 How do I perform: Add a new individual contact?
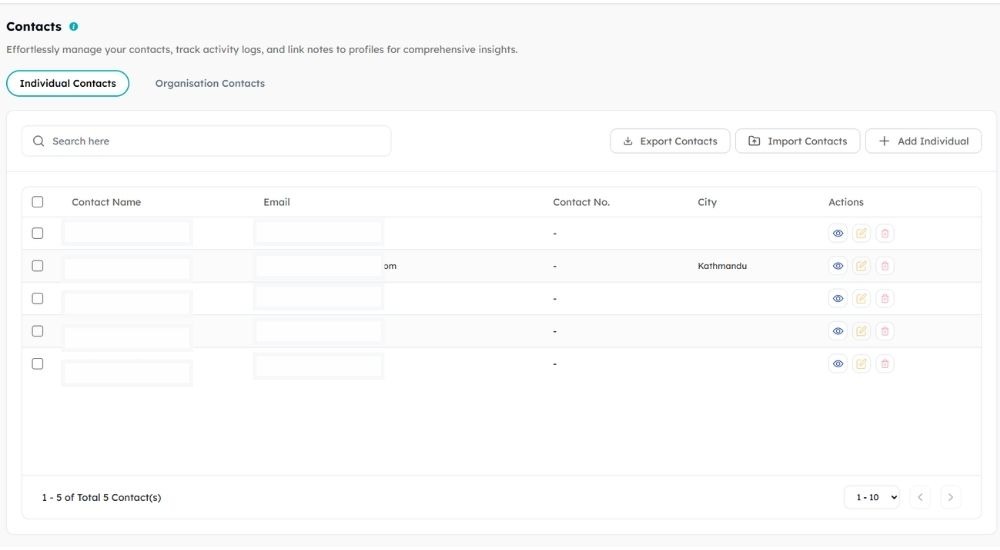pos(923,141)
